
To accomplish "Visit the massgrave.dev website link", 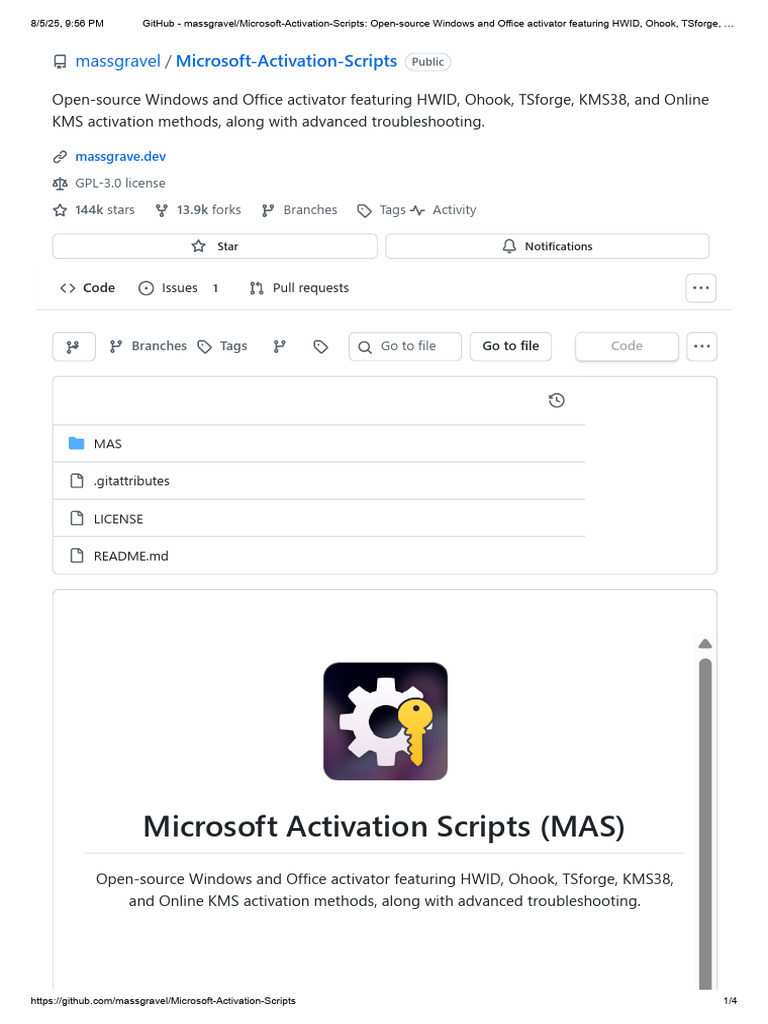I will (x=121, y=157).
